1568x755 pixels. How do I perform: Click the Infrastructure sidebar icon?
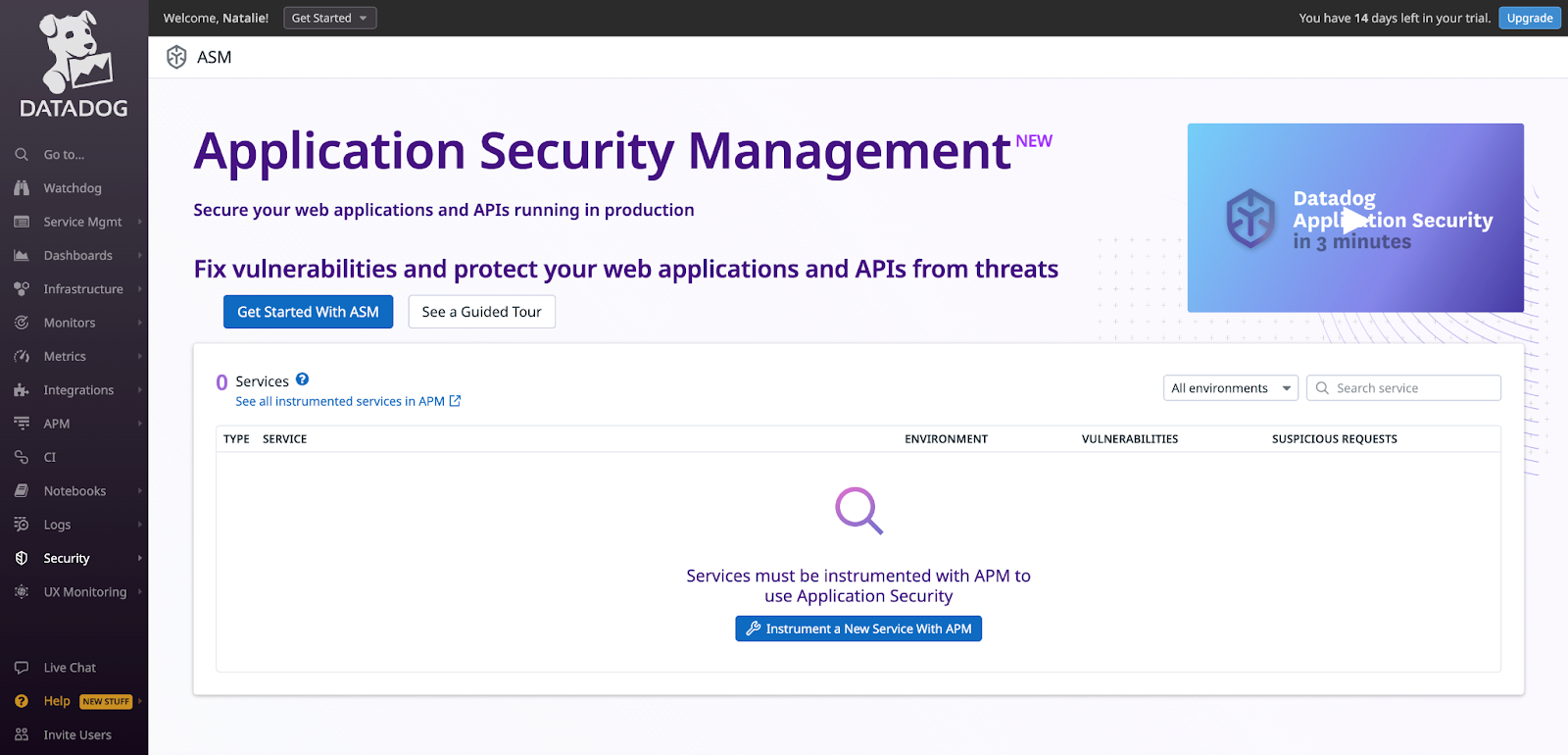[22, 289]
